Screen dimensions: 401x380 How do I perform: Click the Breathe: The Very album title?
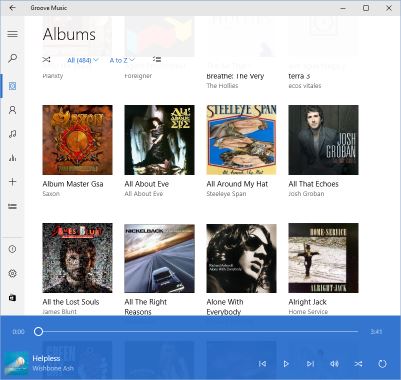pos(235,76)
